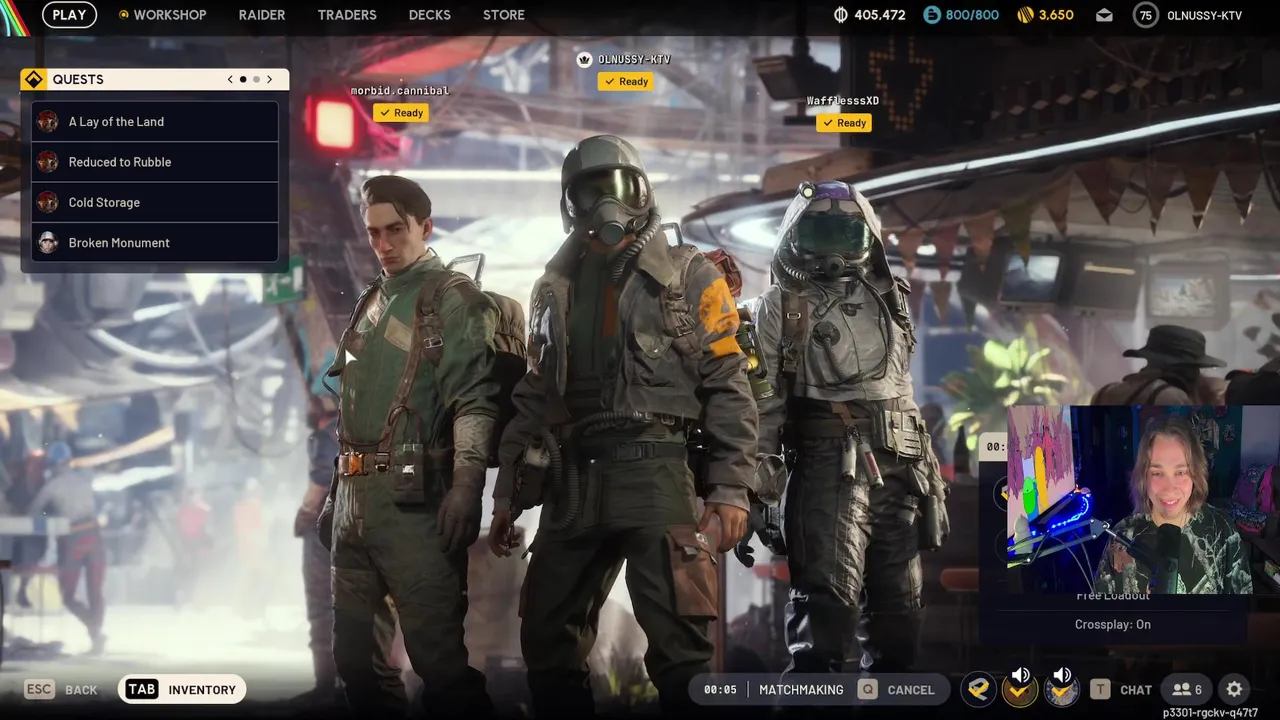The height and width of the screenshot is (720, 1280).
Task: Click the A Lay of the Land quest icon
Action: tap(48, 122)
